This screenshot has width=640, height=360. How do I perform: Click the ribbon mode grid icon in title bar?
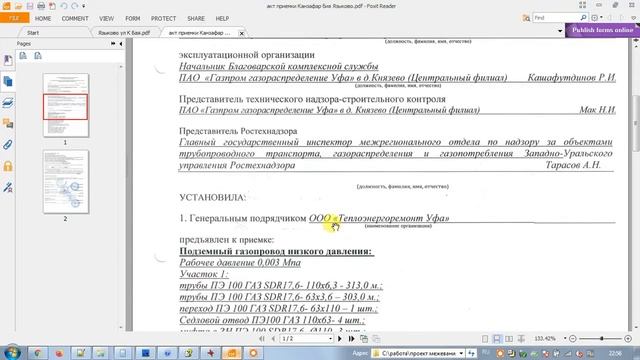(x=582, y=5)
